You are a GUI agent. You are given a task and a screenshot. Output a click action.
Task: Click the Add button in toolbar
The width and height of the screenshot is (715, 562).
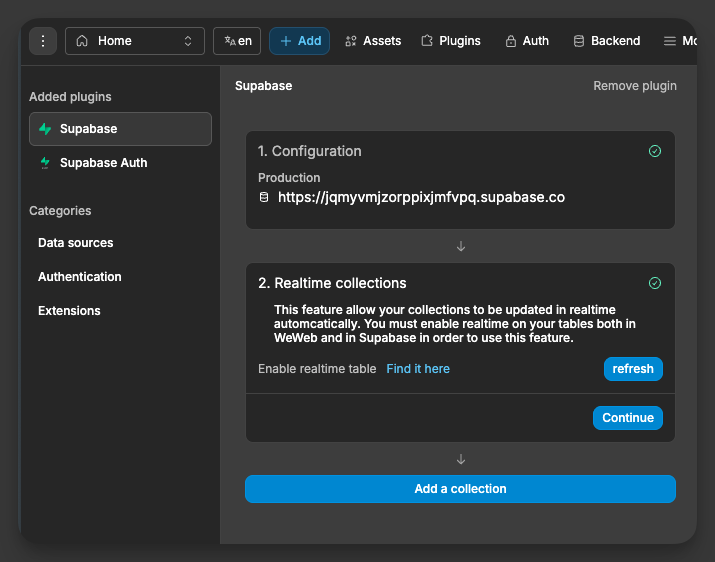tap(300, 41)
